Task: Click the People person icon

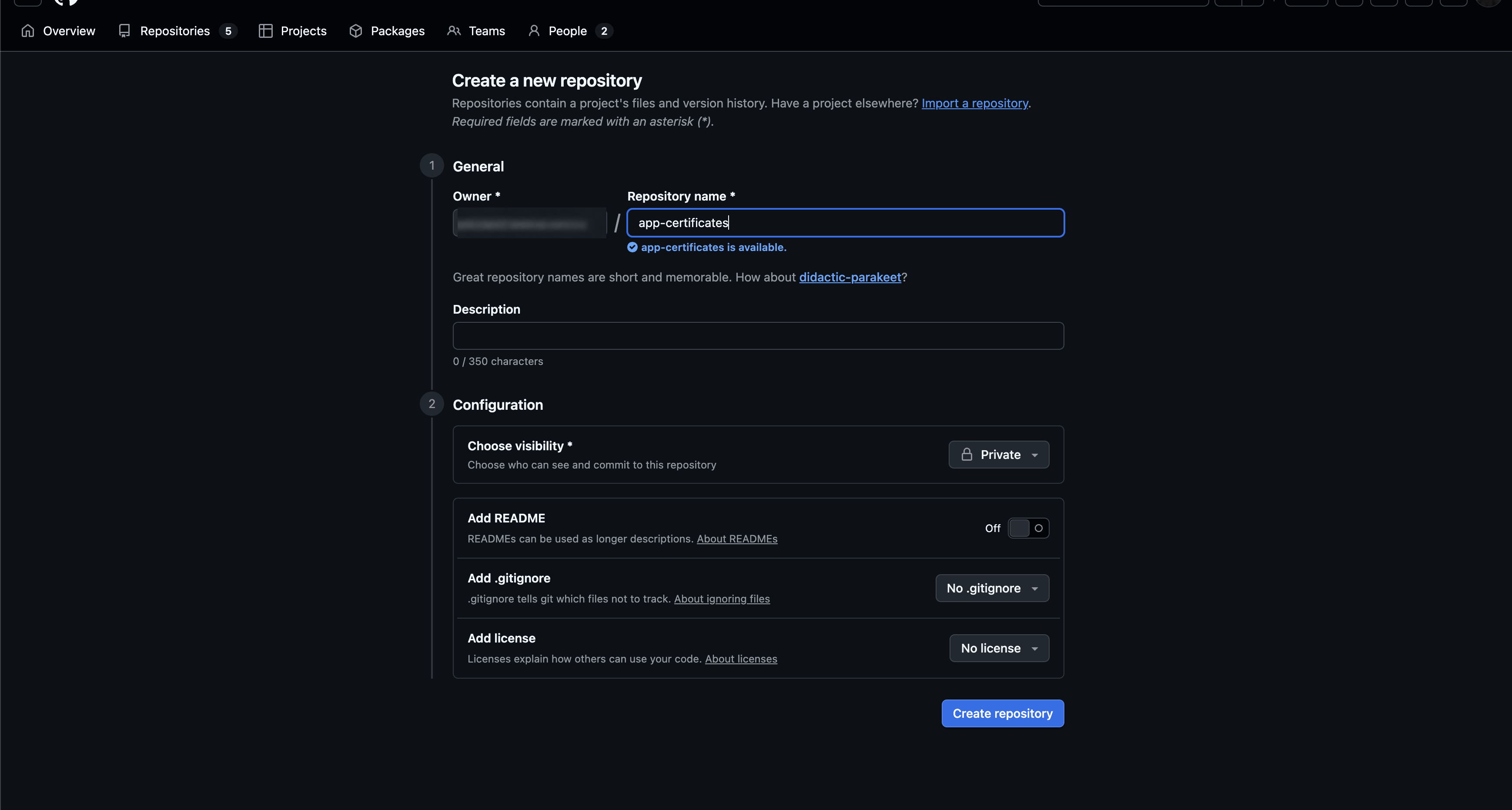Action: tap(534, 30)
